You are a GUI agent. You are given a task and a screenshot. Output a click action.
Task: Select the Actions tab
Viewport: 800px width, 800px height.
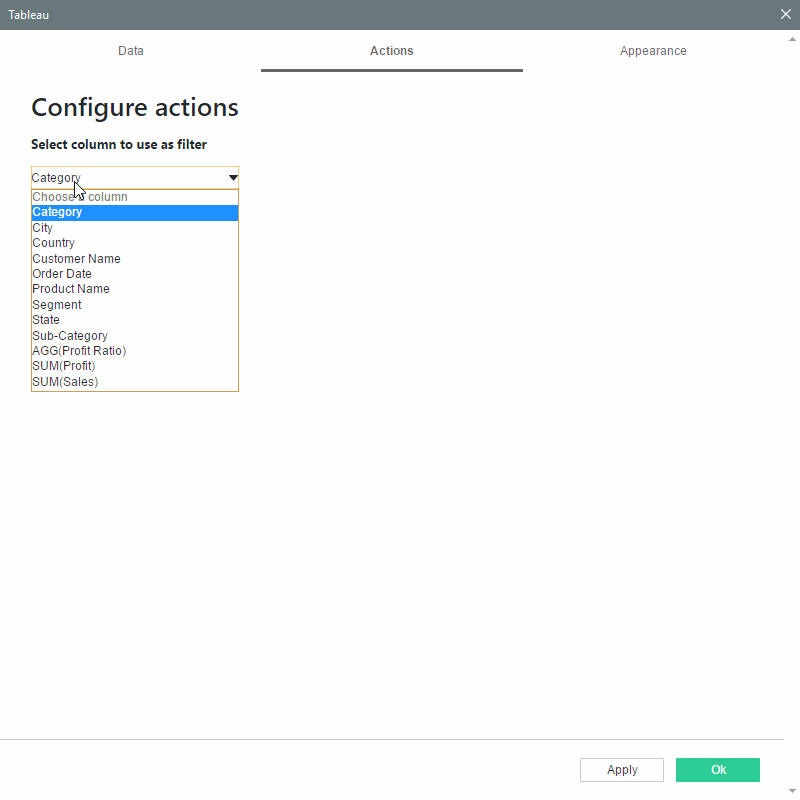click(391, 51)
